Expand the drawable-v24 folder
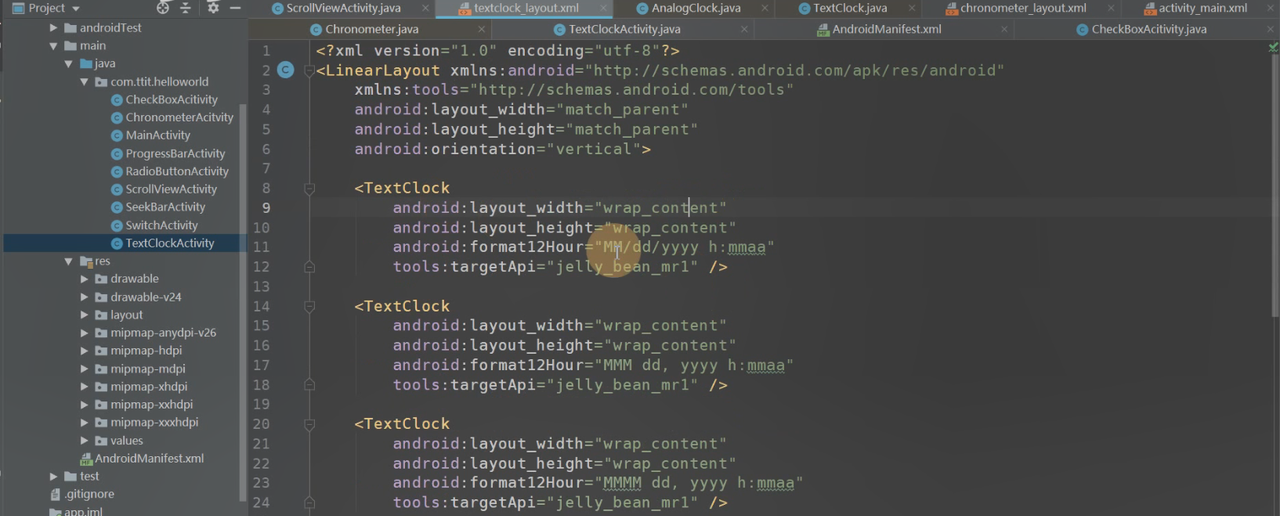 (x=84, y=297)
